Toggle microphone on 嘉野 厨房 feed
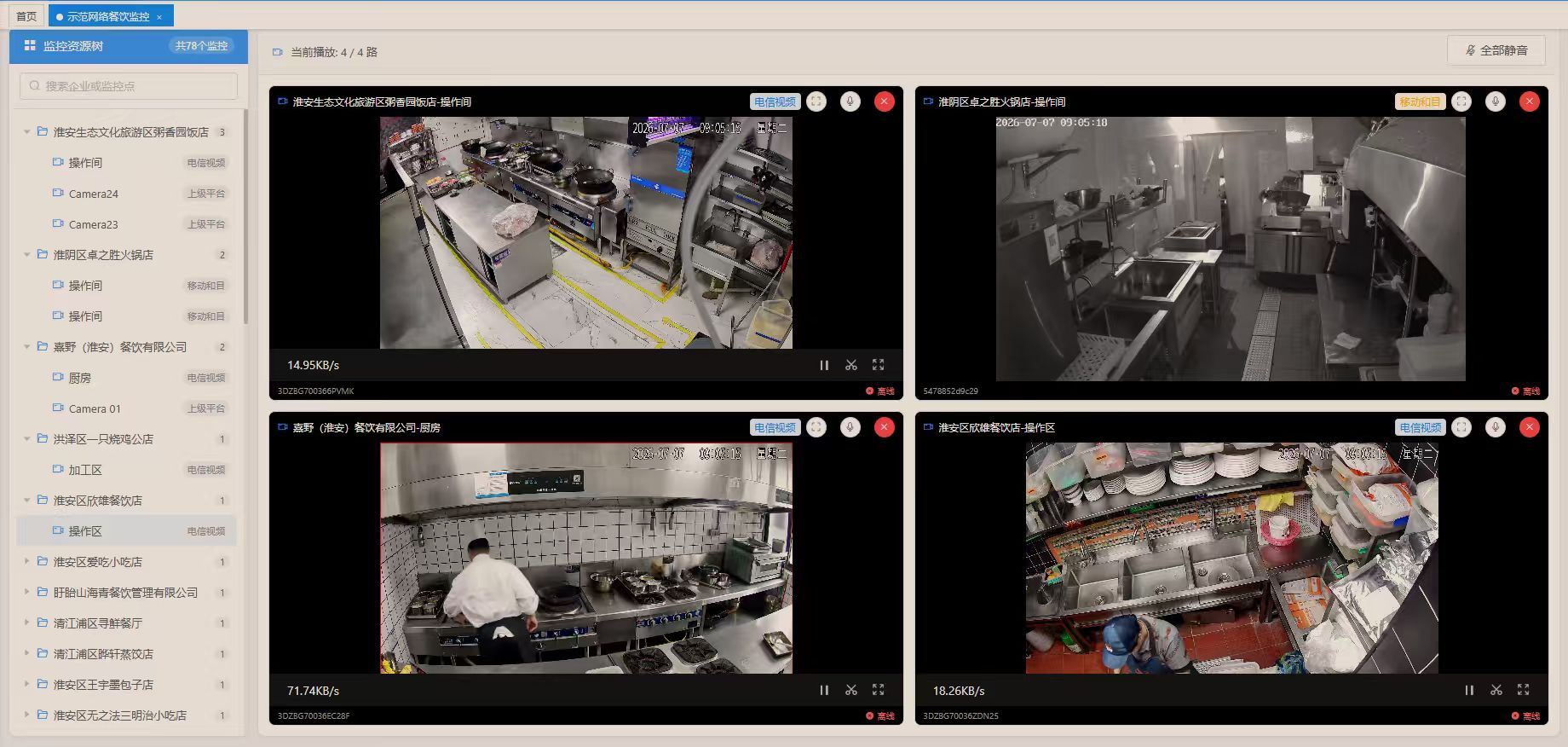1568x747 pixels. 850,427
